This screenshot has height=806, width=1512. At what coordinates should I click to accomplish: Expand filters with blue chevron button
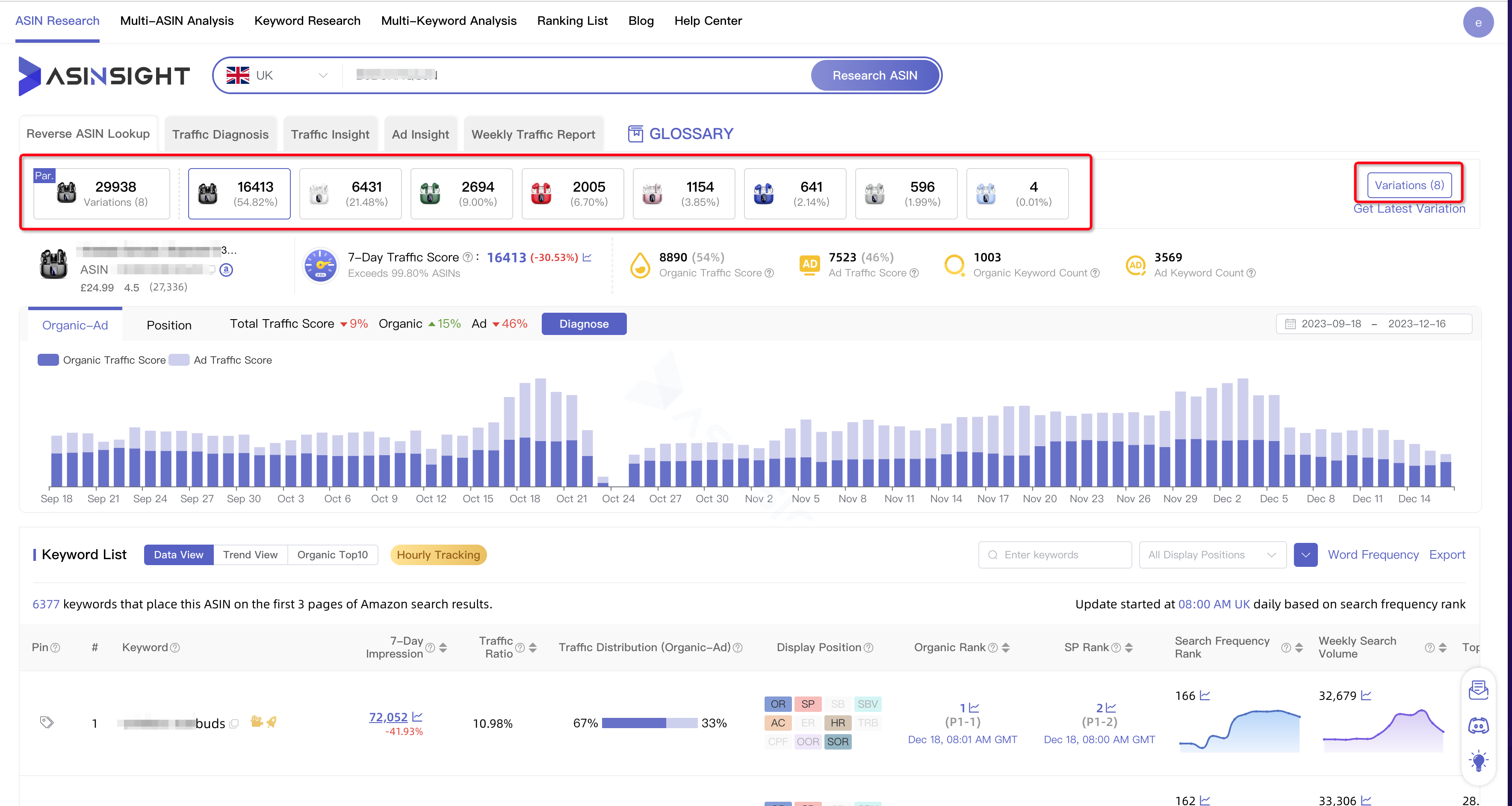(1305, 555)
